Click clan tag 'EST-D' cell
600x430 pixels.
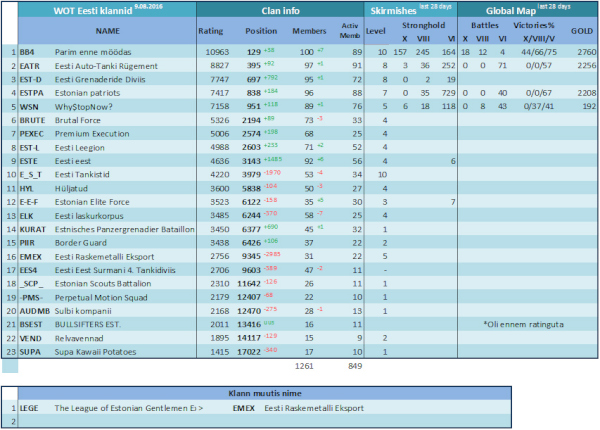[31, 80]
